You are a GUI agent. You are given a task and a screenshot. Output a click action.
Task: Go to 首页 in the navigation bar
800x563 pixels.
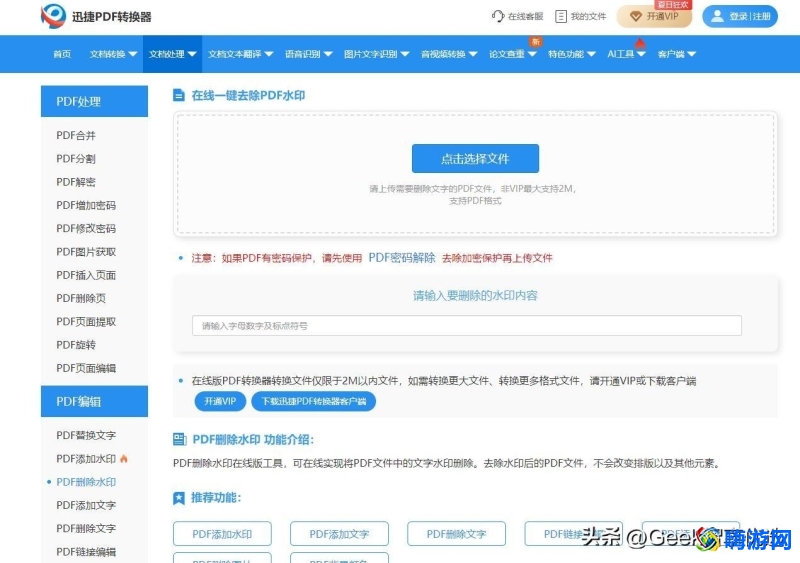(62, 54)
